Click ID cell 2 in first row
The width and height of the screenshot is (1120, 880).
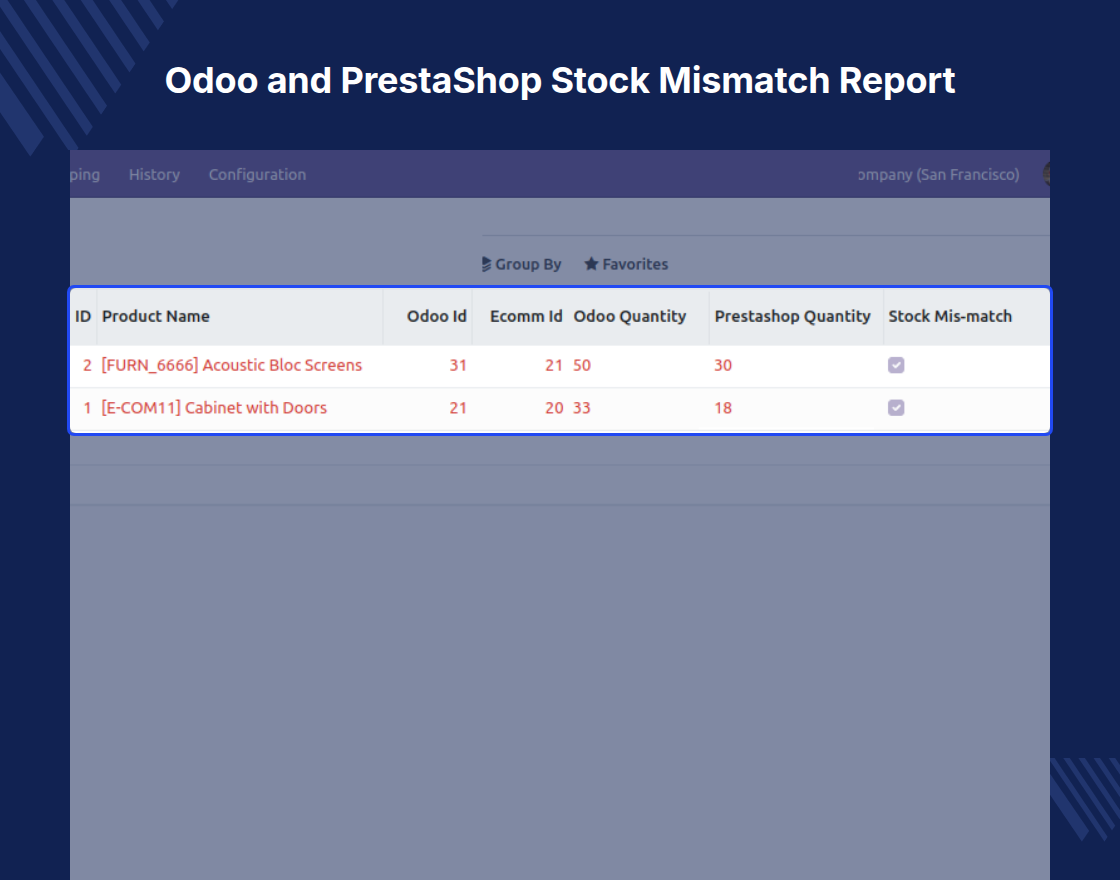[x=87, y=365]
